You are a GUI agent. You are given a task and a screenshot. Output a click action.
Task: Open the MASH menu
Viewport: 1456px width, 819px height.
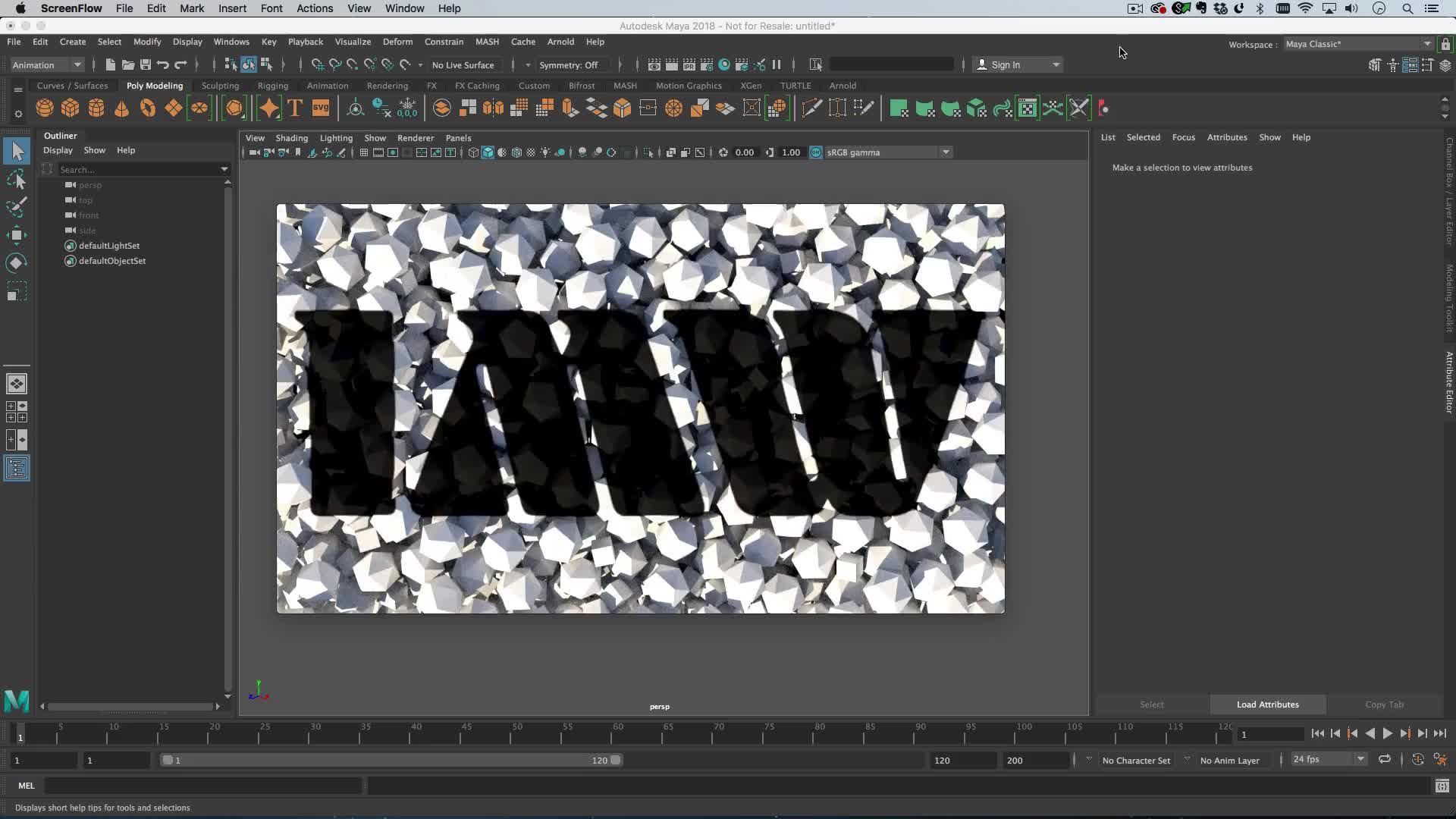(x=487, y=42)
